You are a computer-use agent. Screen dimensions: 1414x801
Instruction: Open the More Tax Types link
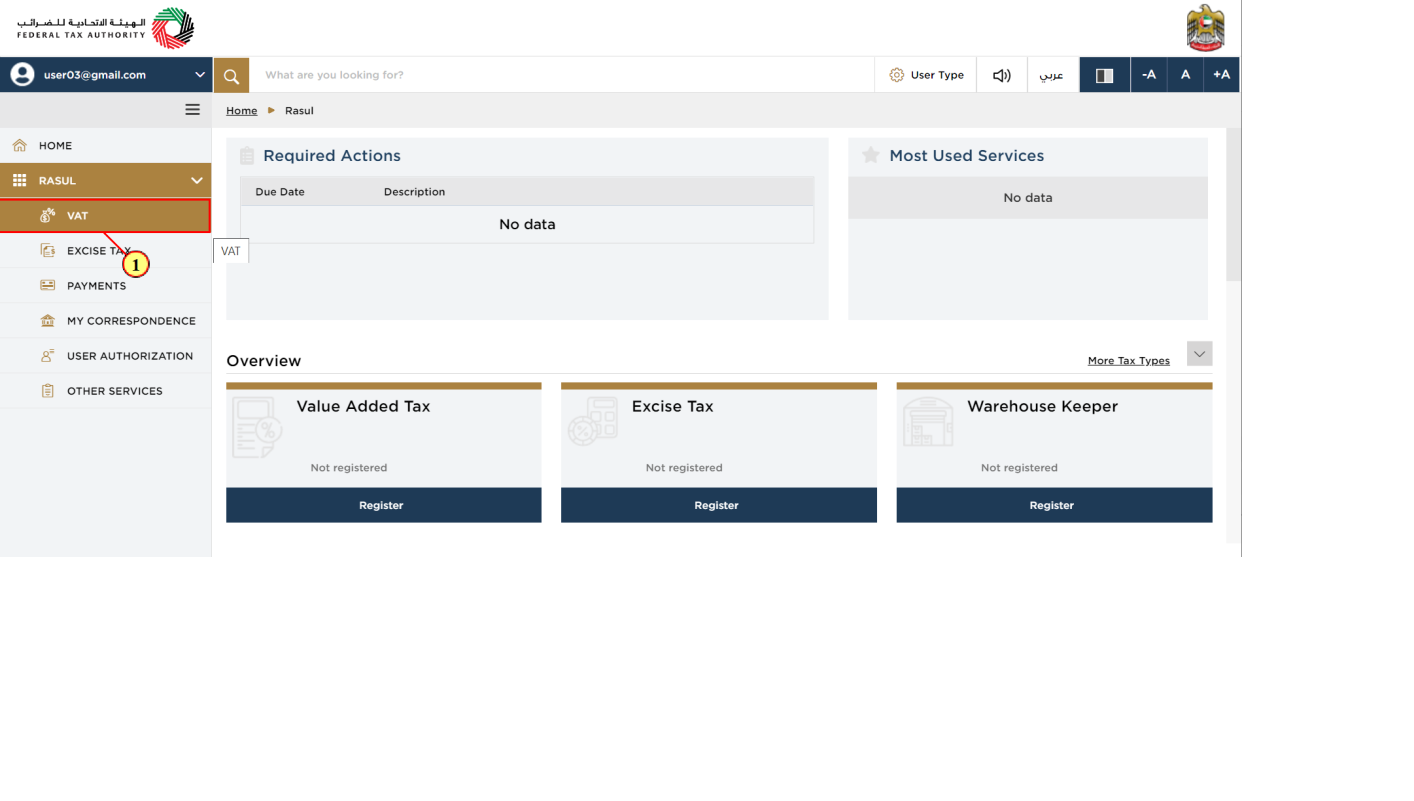point(1128,361)
